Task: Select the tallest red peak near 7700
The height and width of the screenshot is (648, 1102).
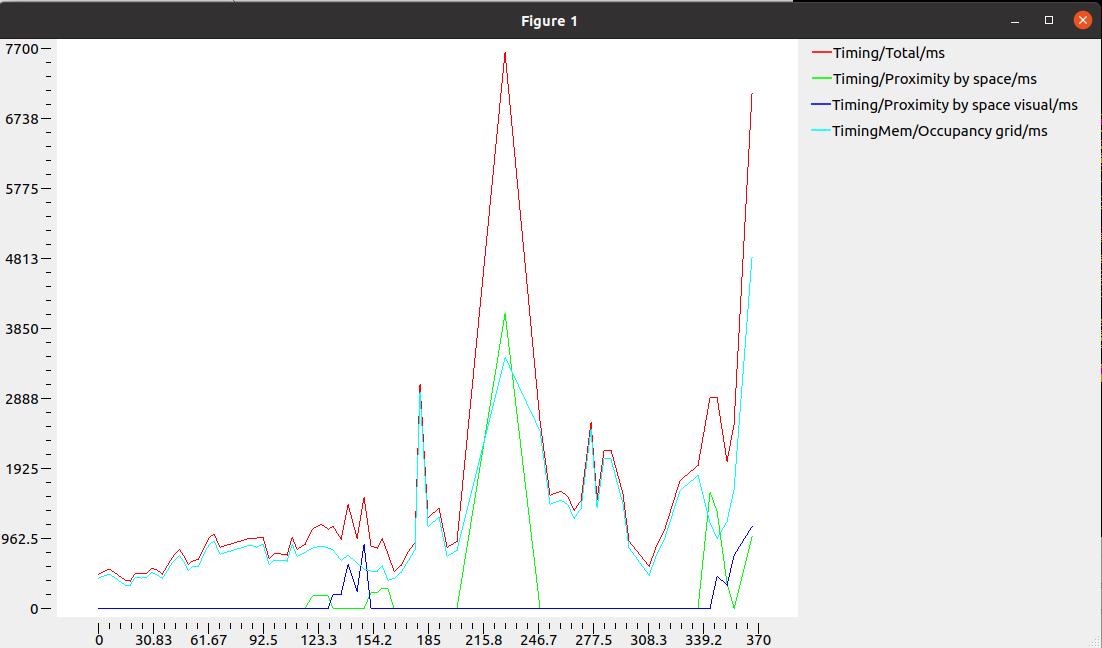Action: coord(507,52)
